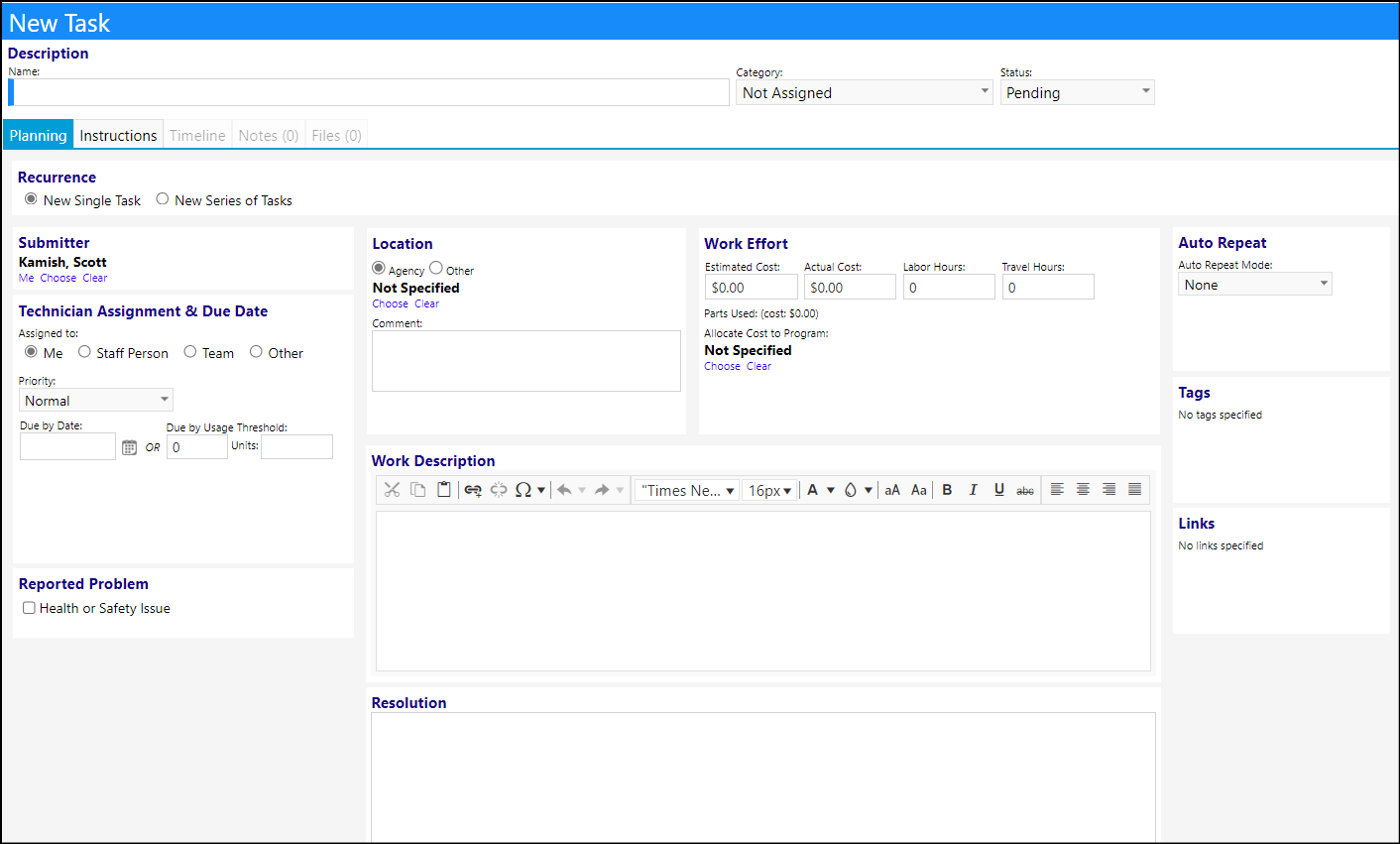Open the Auto Repeat Mode dropdown

[x=1255, y=285]
